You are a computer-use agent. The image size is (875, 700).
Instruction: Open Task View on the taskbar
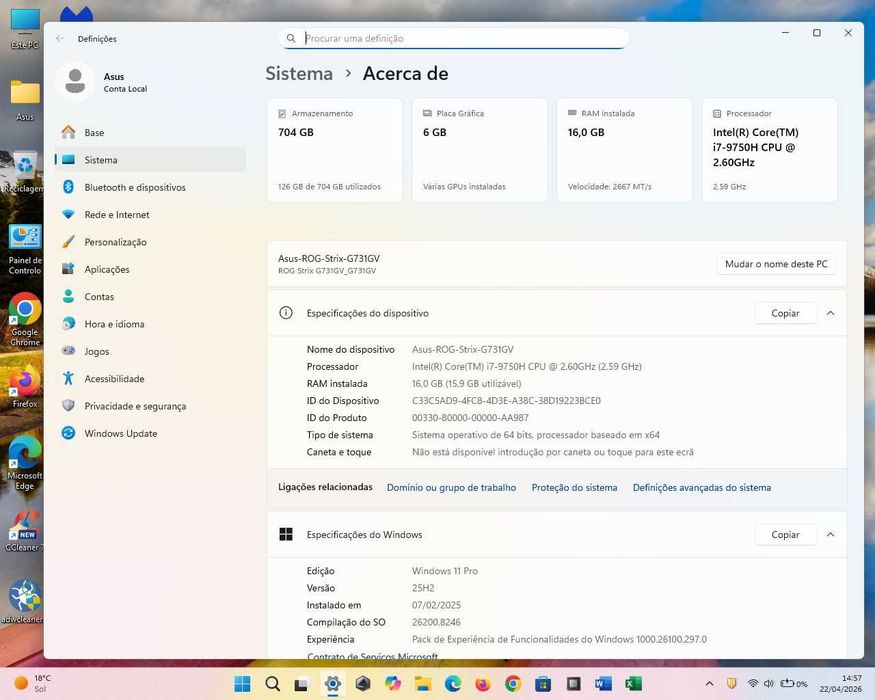(x=302, y=684)
